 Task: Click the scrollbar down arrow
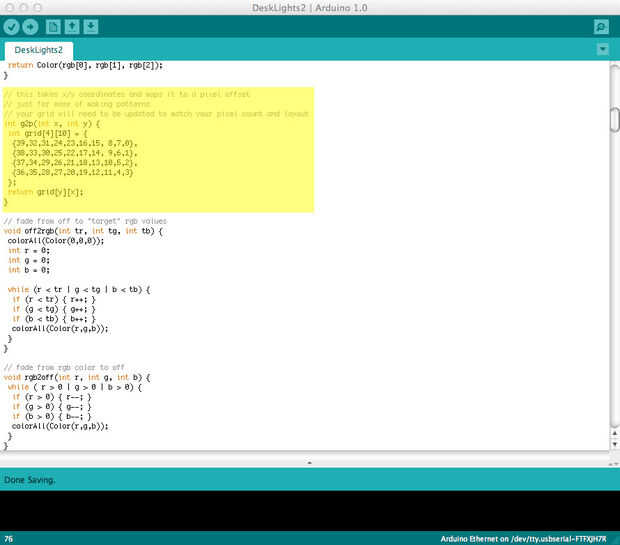[x=614, y=444]
